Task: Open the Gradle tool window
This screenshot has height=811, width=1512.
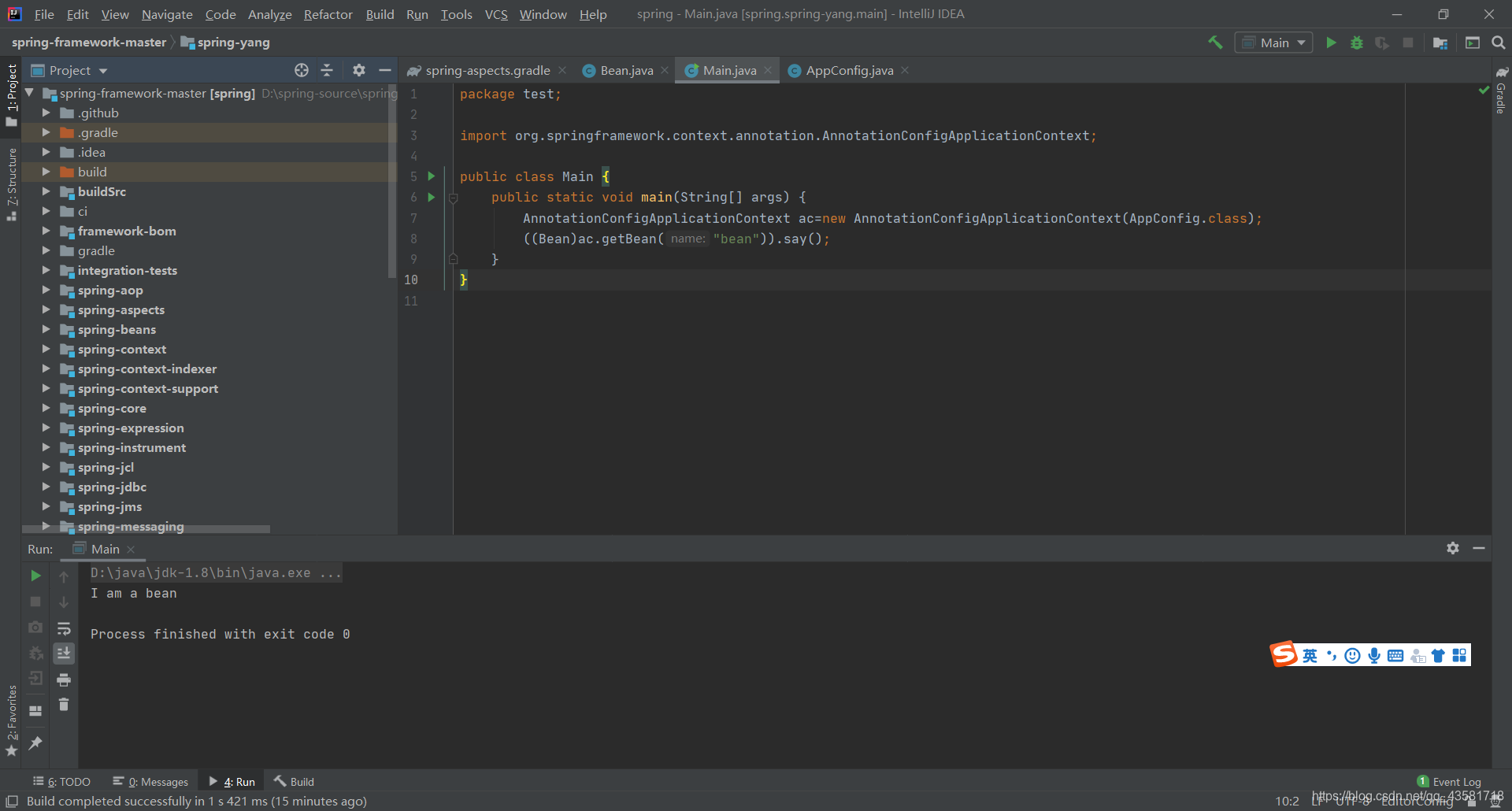Action: point(1502,91)
